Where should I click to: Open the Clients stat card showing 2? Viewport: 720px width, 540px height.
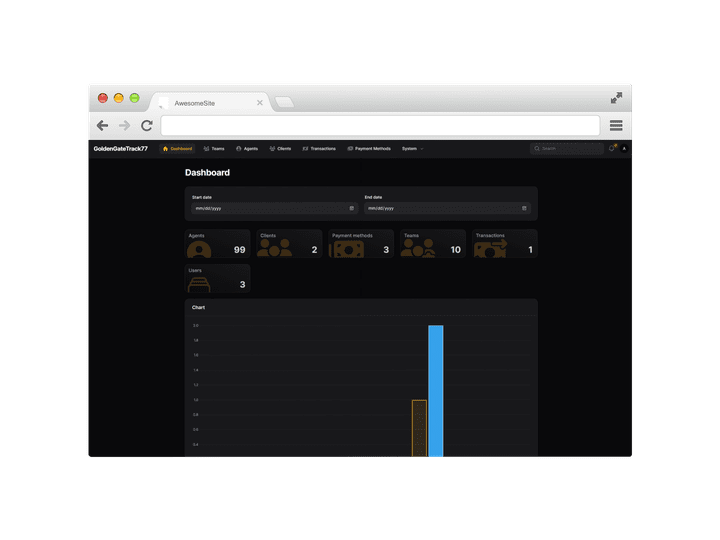tap(289, 244)
